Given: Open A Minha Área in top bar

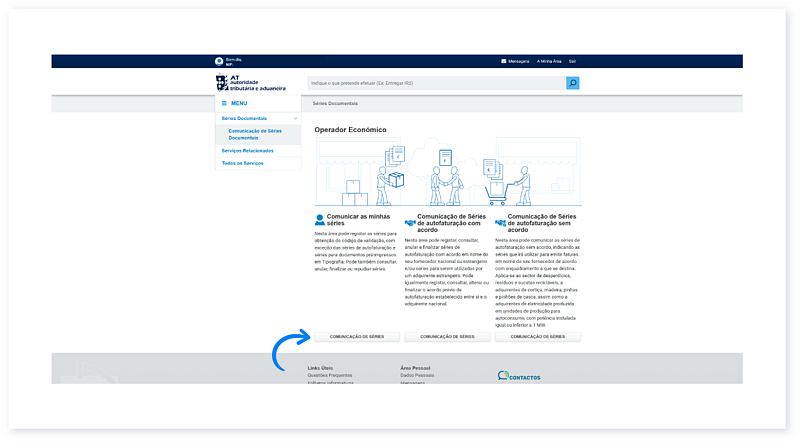Looking at the screenshot, I should (551, 61).
